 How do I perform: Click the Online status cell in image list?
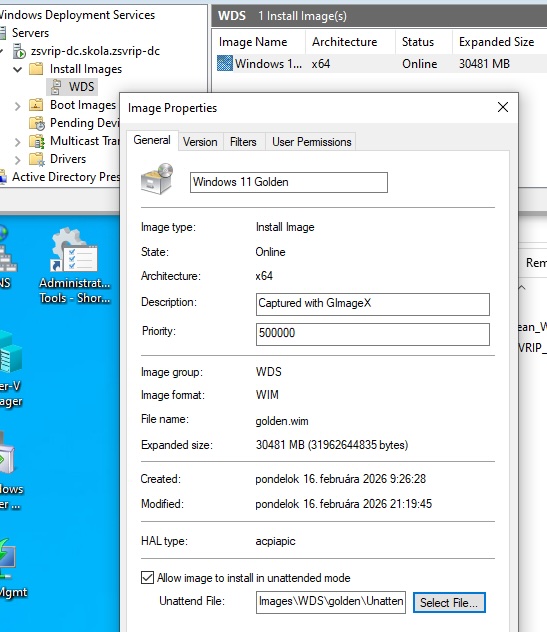coord(420,64)
